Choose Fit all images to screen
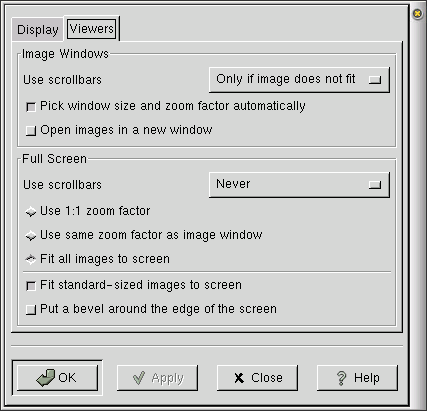Image resolution: width=427 pixels, height=411 pixels. 31,259
